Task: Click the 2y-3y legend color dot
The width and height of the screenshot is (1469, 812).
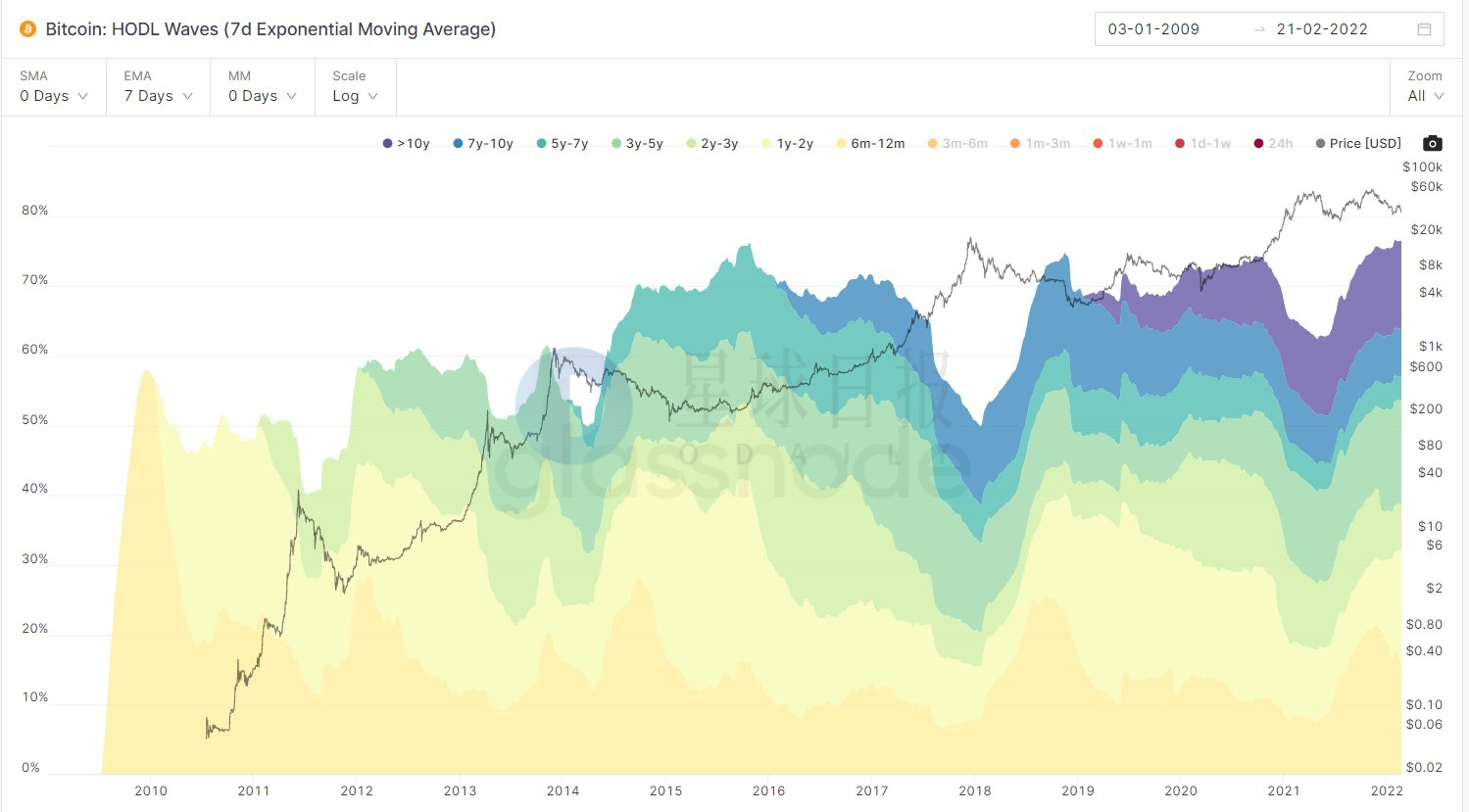Action: coord(691,144)
